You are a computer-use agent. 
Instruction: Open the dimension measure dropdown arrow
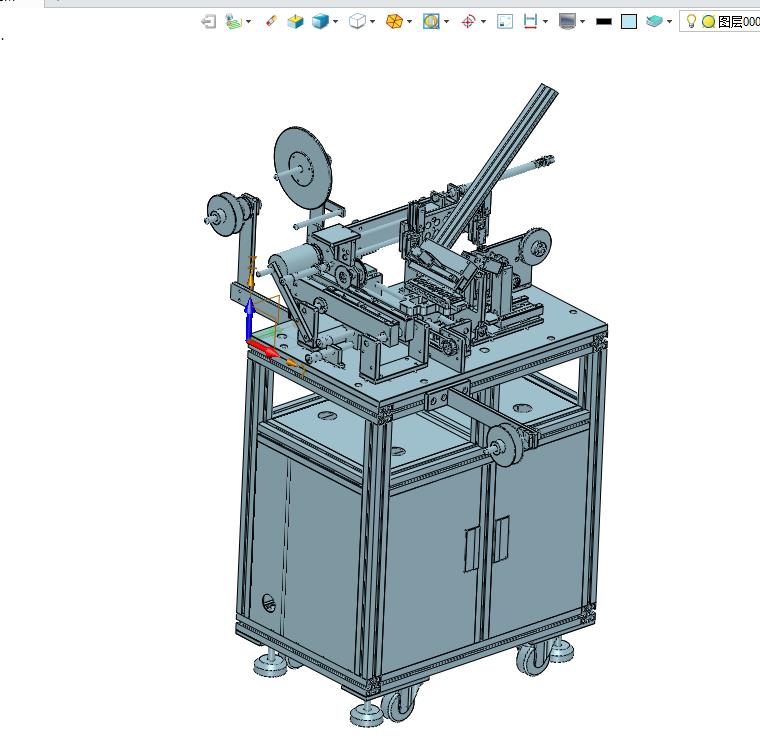tap(546, 22)
